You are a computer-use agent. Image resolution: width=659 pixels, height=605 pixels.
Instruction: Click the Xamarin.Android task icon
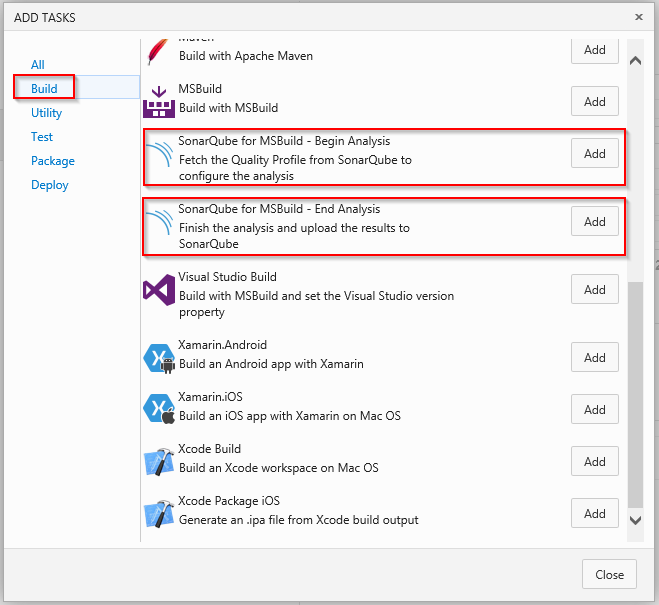click(160, 358)
